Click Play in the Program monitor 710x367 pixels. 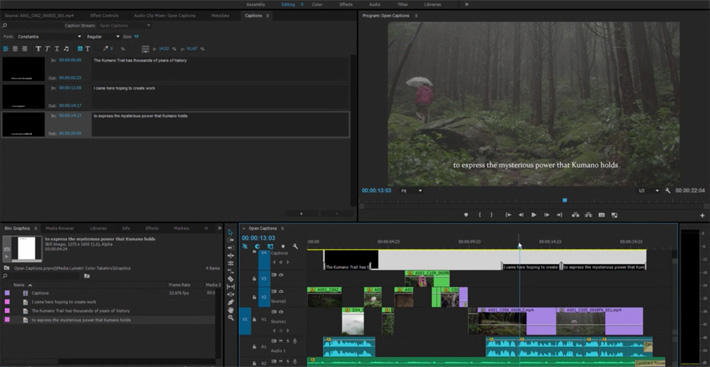tap(533, 215)
